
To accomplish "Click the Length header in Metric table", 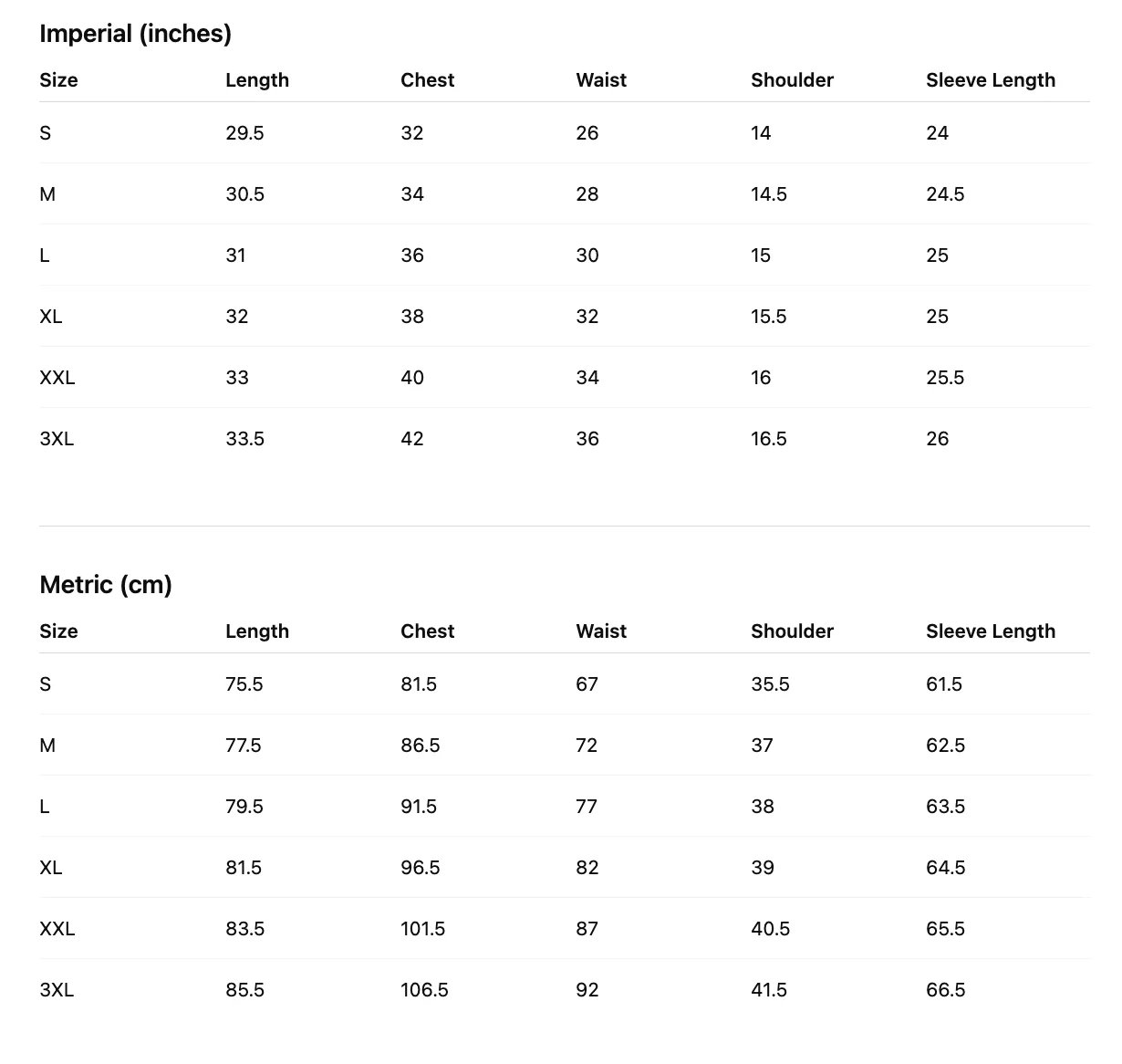I will click(x=257, y=631).
